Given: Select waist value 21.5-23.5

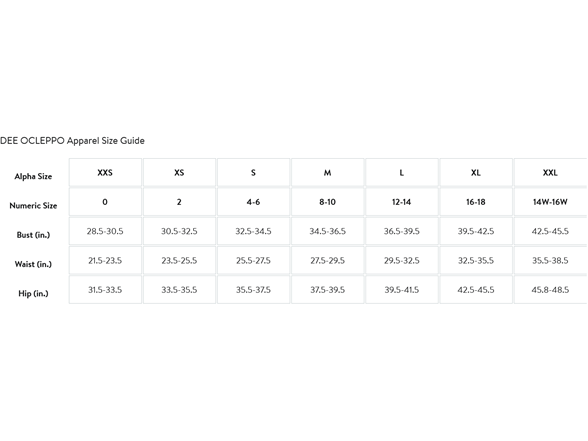Looking at the screenshot, I should tap(105, 260).
